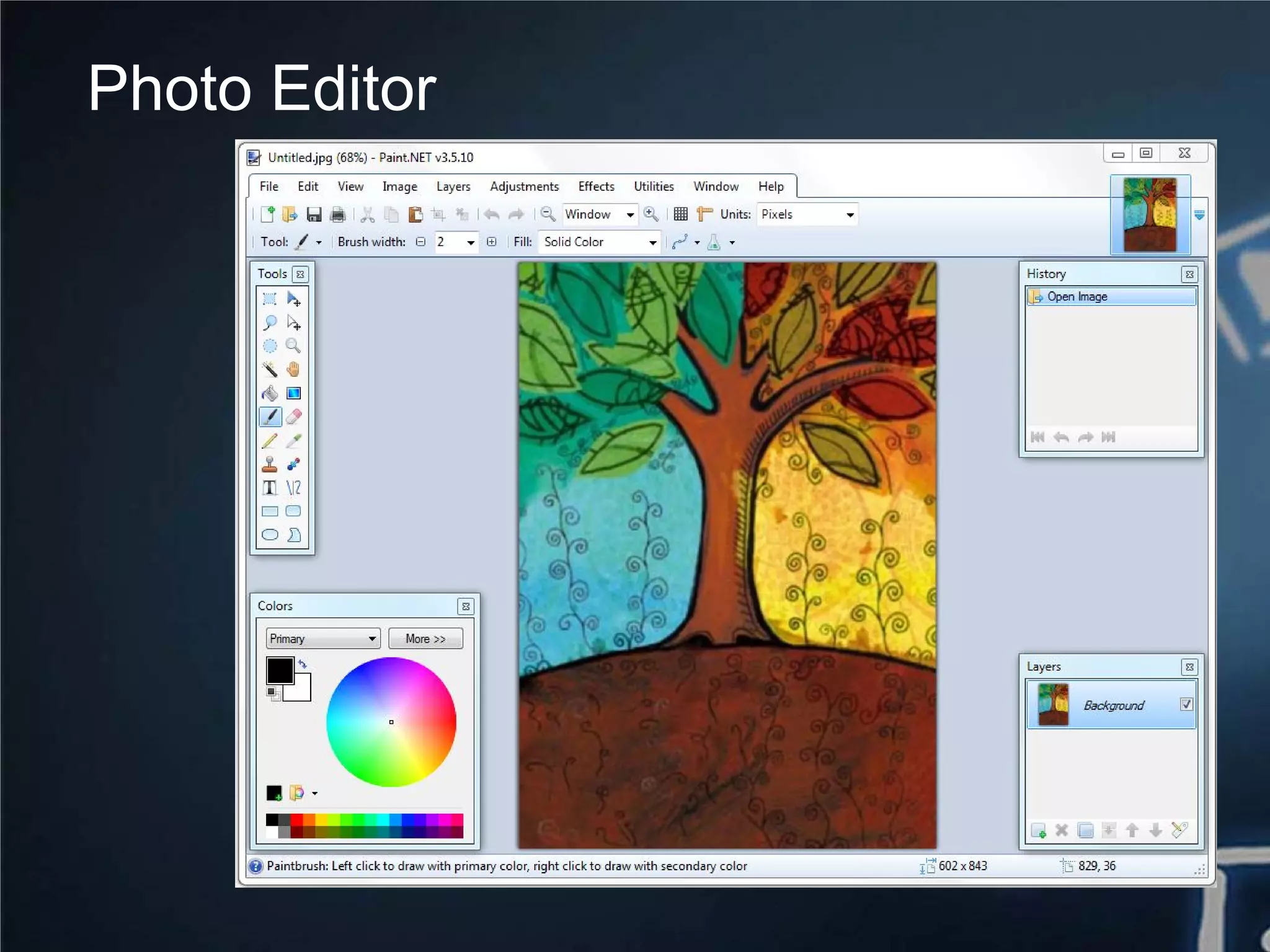Select the Pan hand tool

294,369
